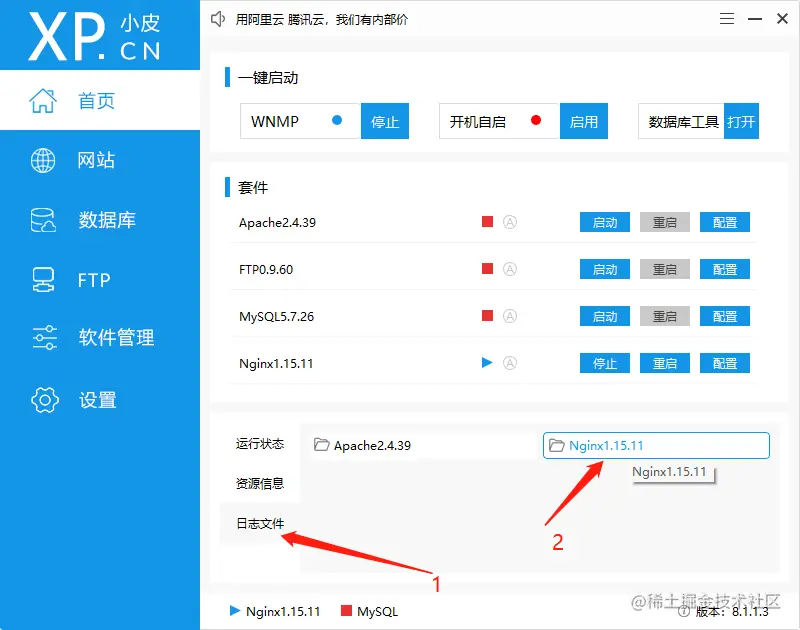The image size is (800, 630).
Task: Click the WNMP blue status dot
Action: click(337, 120)
